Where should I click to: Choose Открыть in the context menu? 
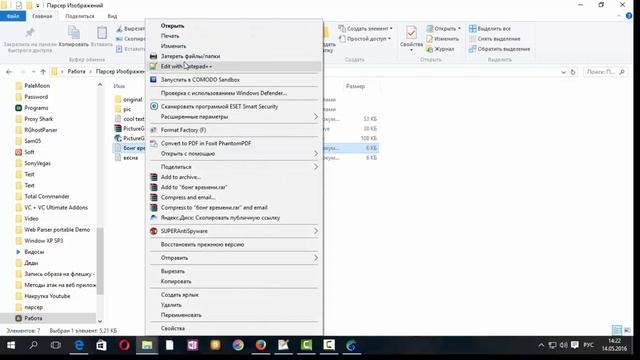click(x=234, y=26)
